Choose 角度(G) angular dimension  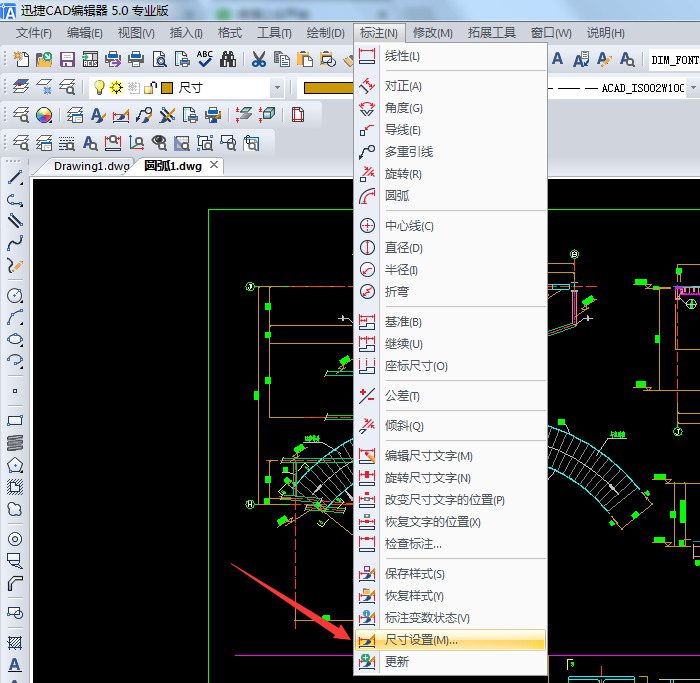(x=450, y=108)
